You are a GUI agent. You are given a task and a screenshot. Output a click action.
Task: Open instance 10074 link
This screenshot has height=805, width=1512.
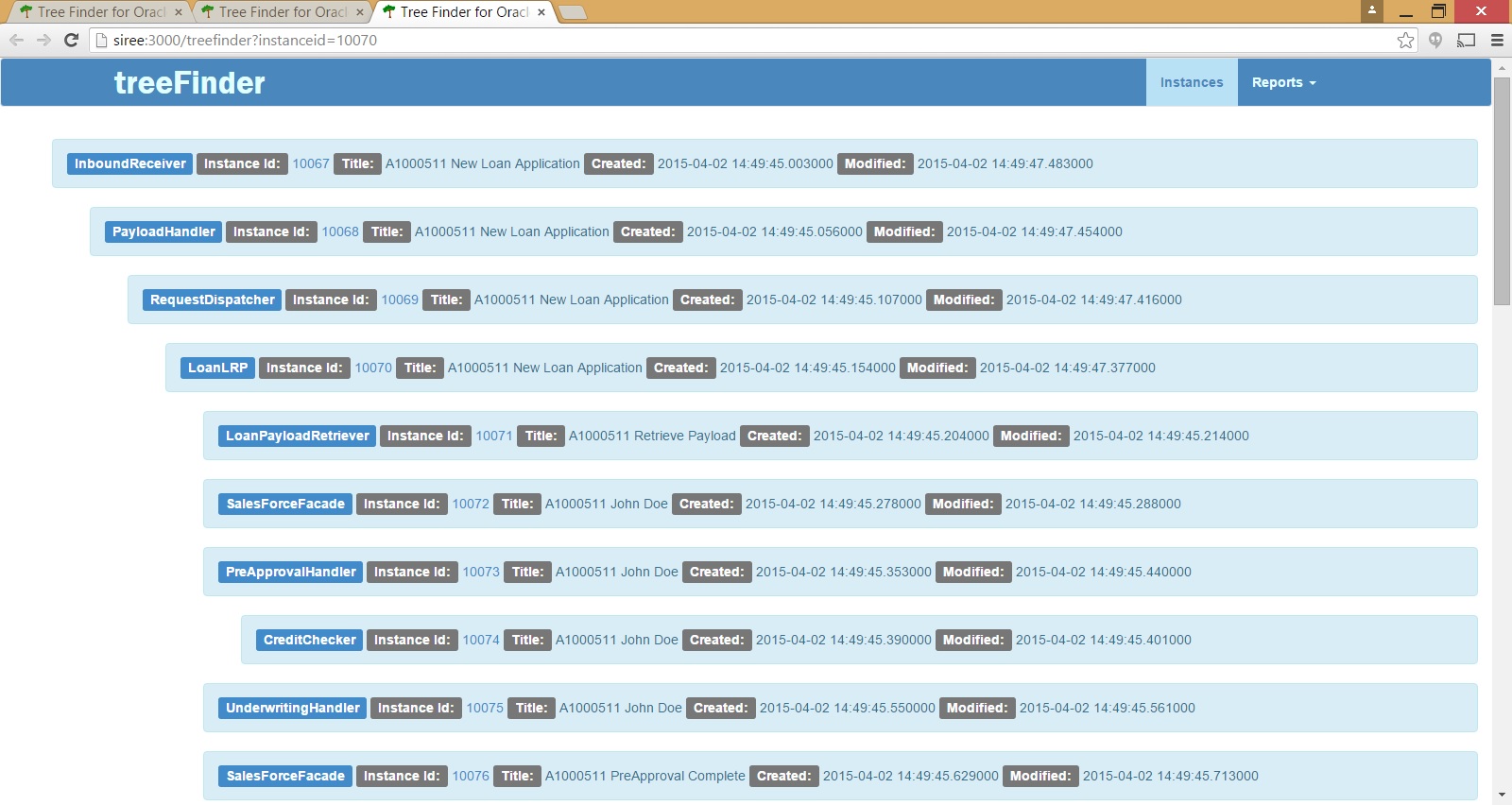coord(481,640)
